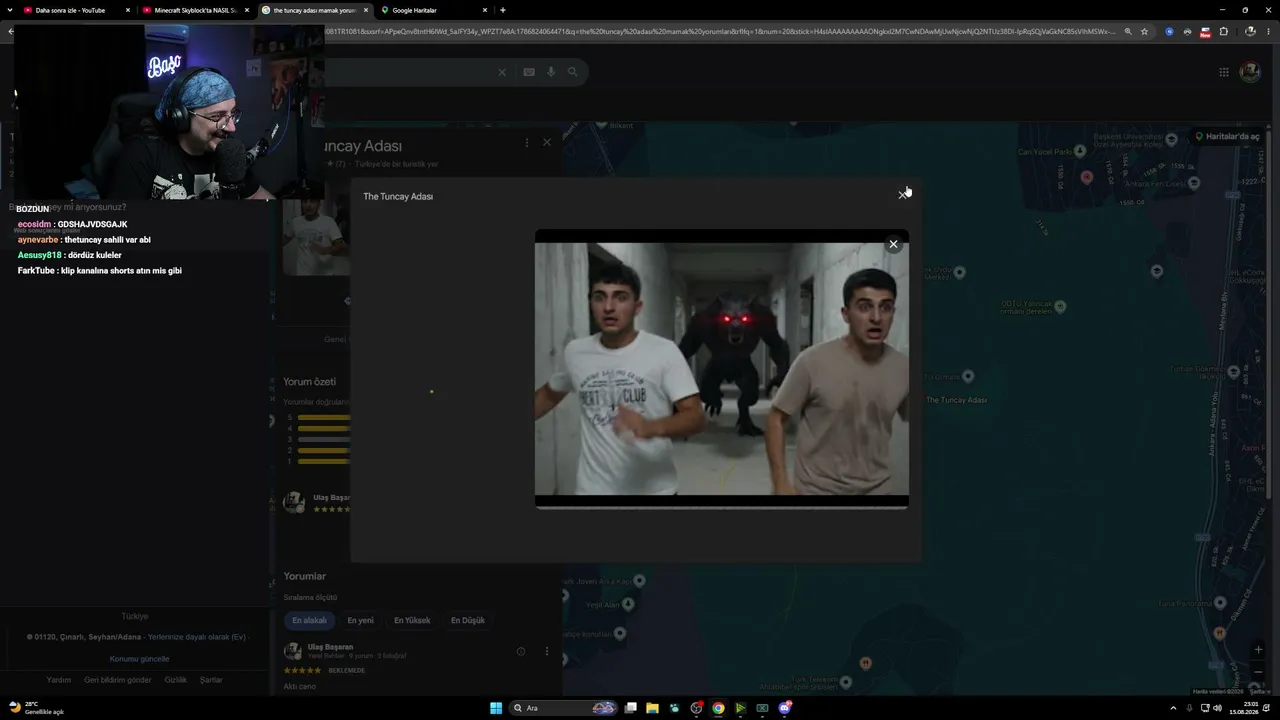Image resolution: width=1280 pixels, height=720 pixels.
Task: Click the Konumu güncelle link
Action: pyautogui.click(x=139, y=659)
